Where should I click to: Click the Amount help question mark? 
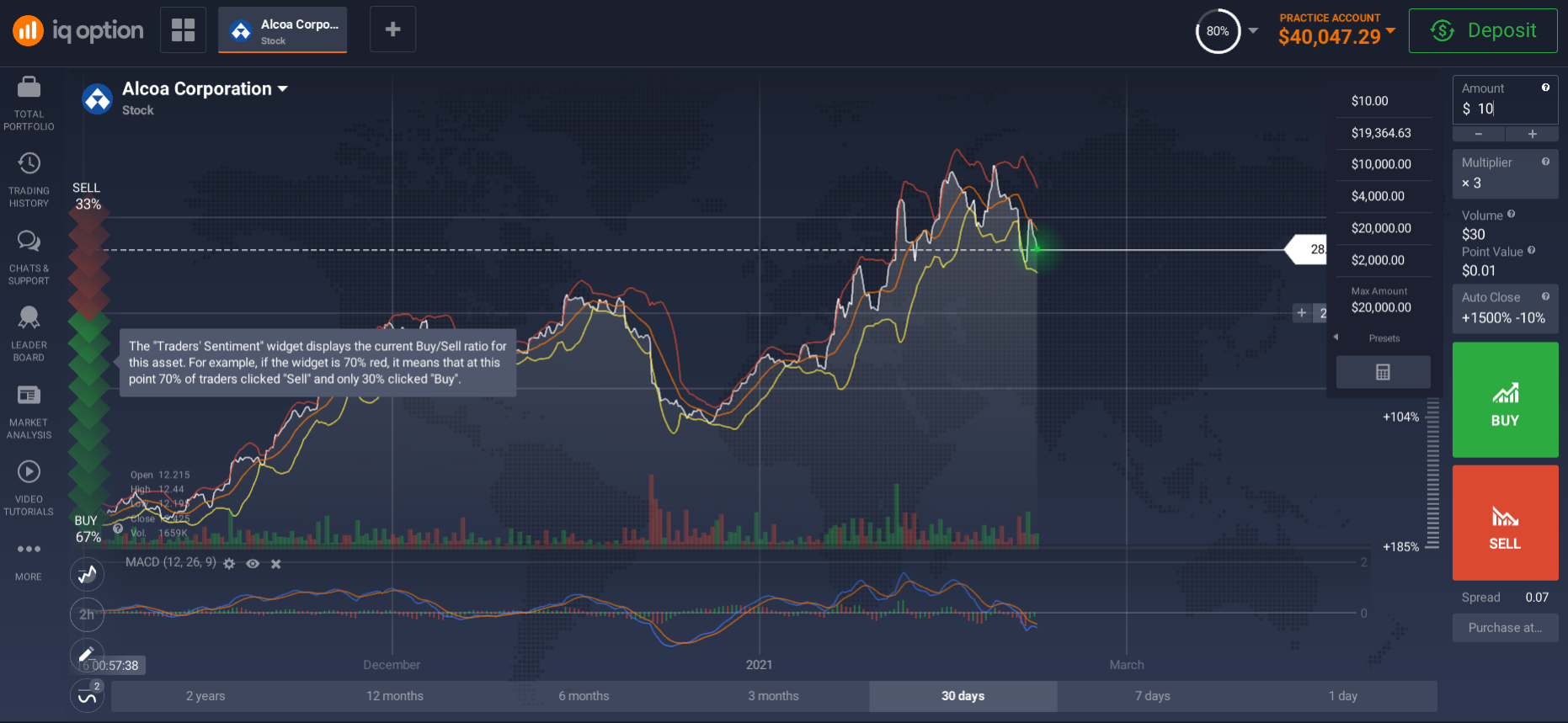[x=1545, y=88]
